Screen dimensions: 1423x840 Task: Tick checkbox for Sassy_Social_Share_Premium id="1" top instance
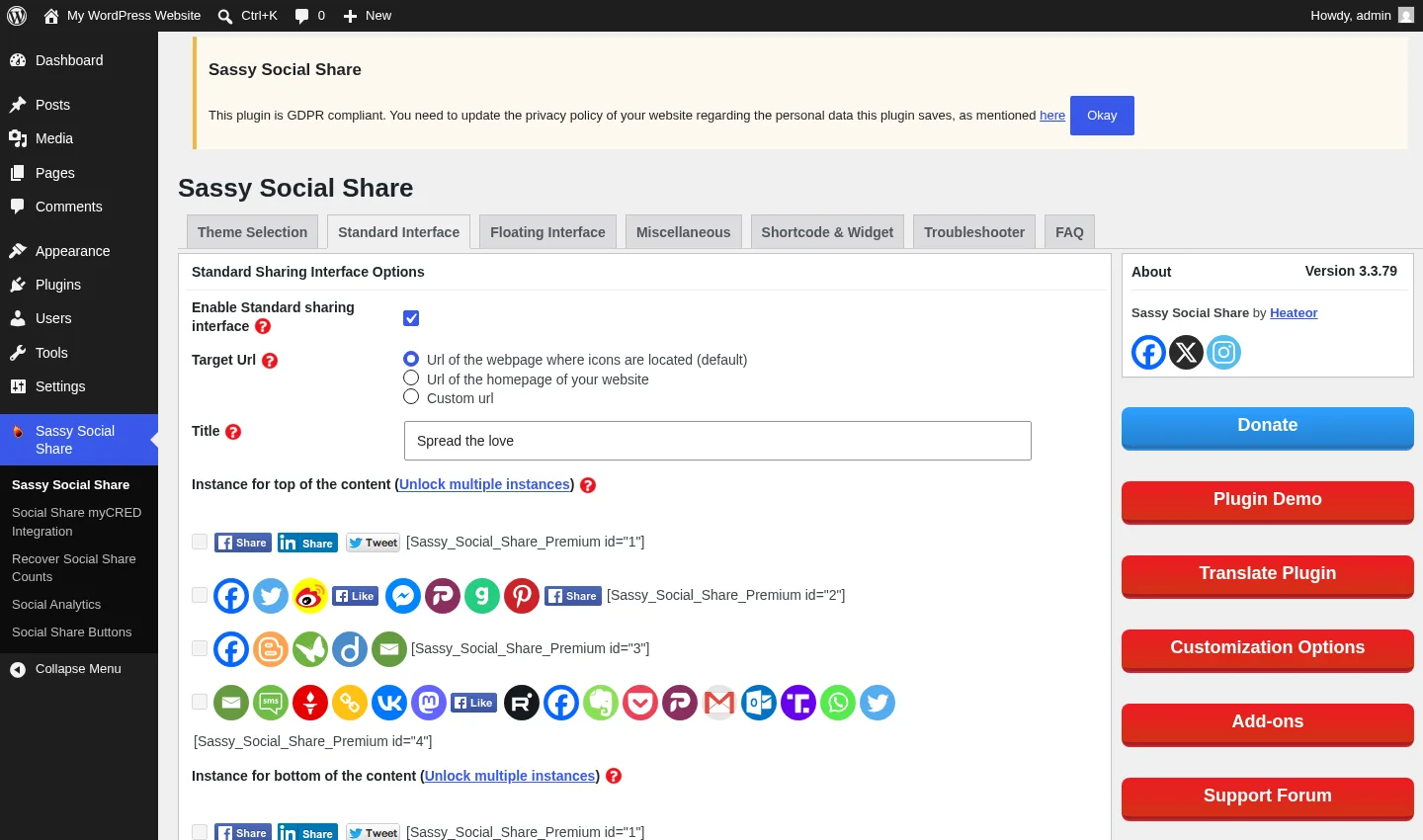[200, 542]
